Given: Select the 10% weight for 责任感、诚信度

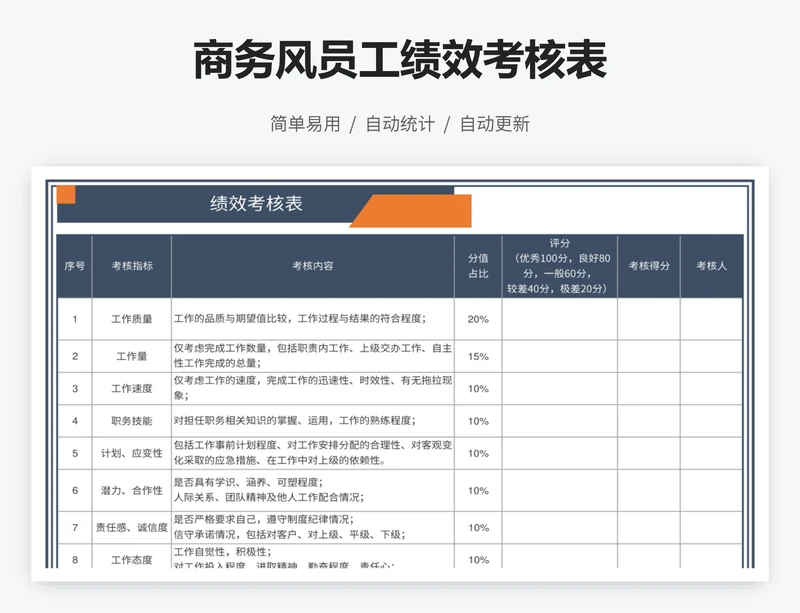Looking at the screenshot, I should pos(478,528).
